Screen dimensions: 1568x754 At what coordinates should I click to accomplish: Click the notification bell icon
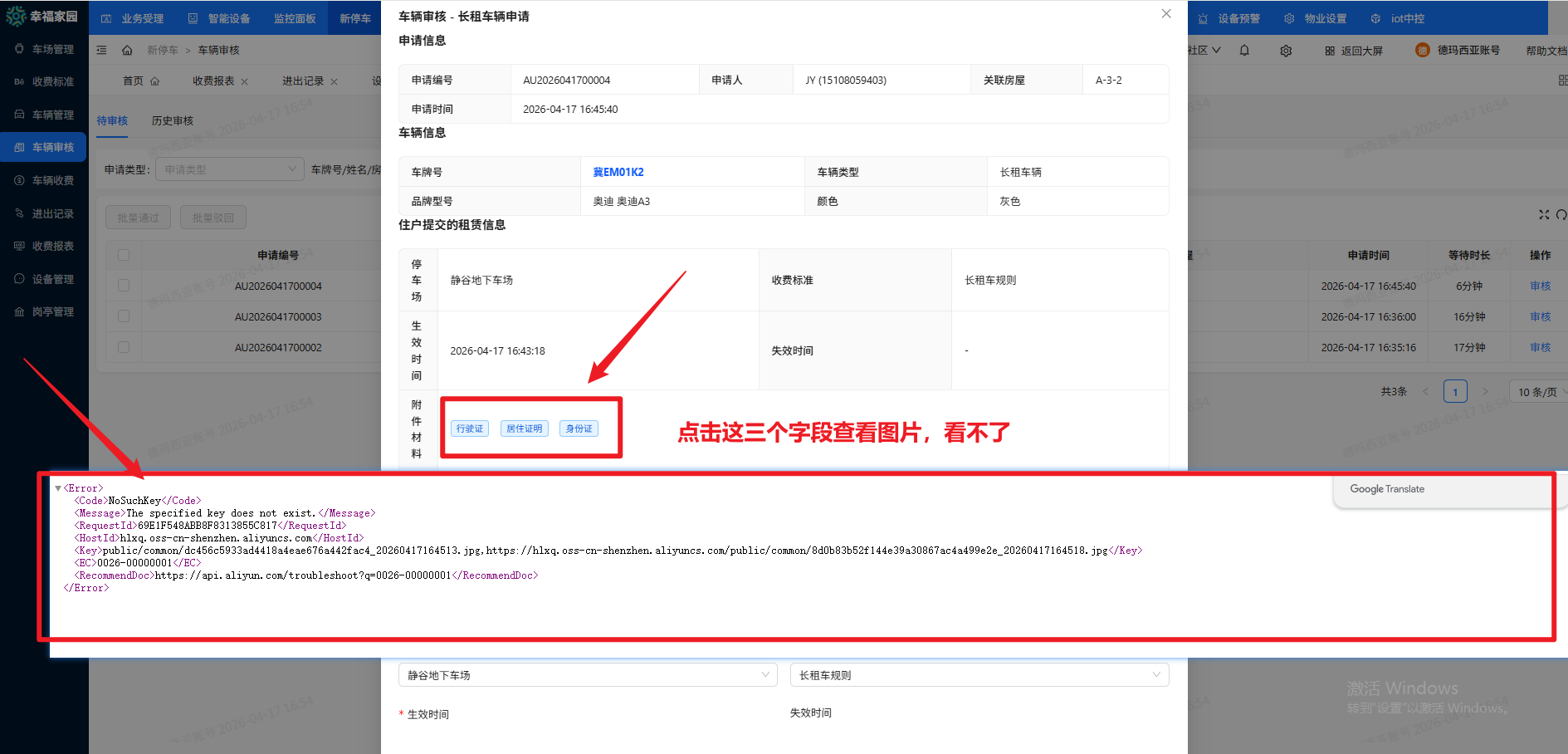(x=1244, y=50)
